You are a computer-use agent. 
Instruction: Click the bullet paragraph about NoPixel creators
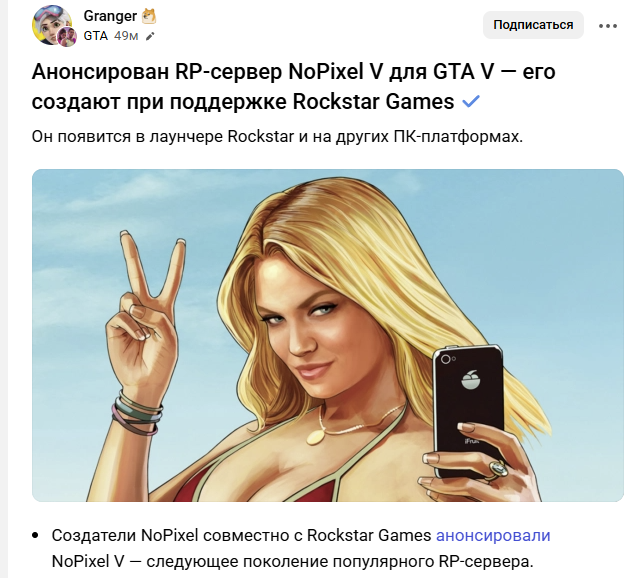click(x=301, y=548)
